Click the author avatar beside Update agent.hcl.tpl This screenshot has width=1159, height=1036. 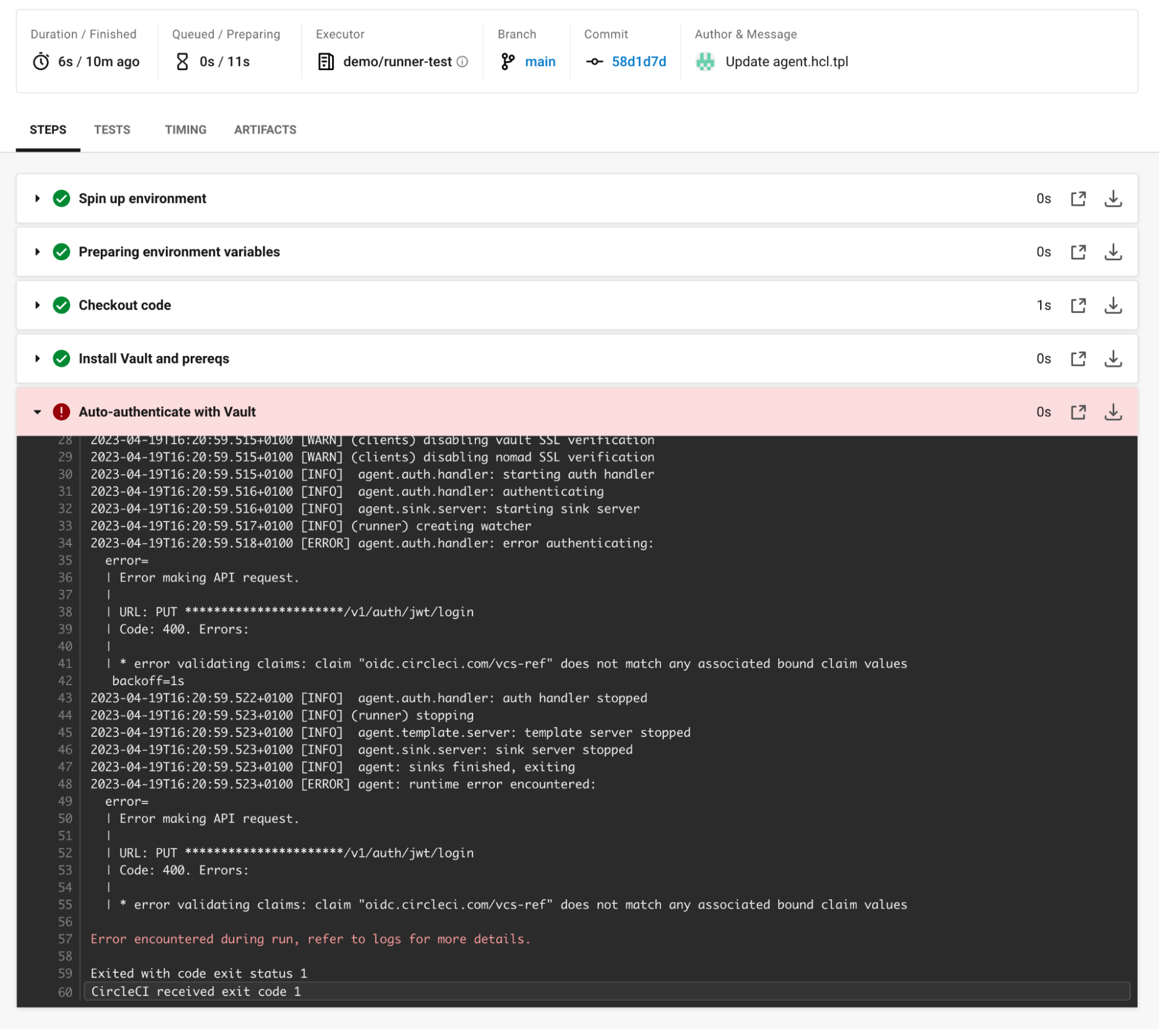point(705,61)
